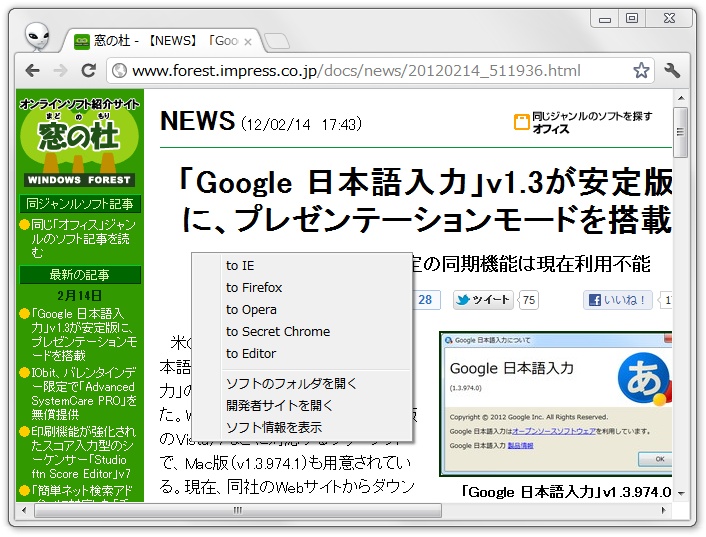Choose 'to Opera' in context menu
Viewport: 706px width, 537px height.
point(302,310)
